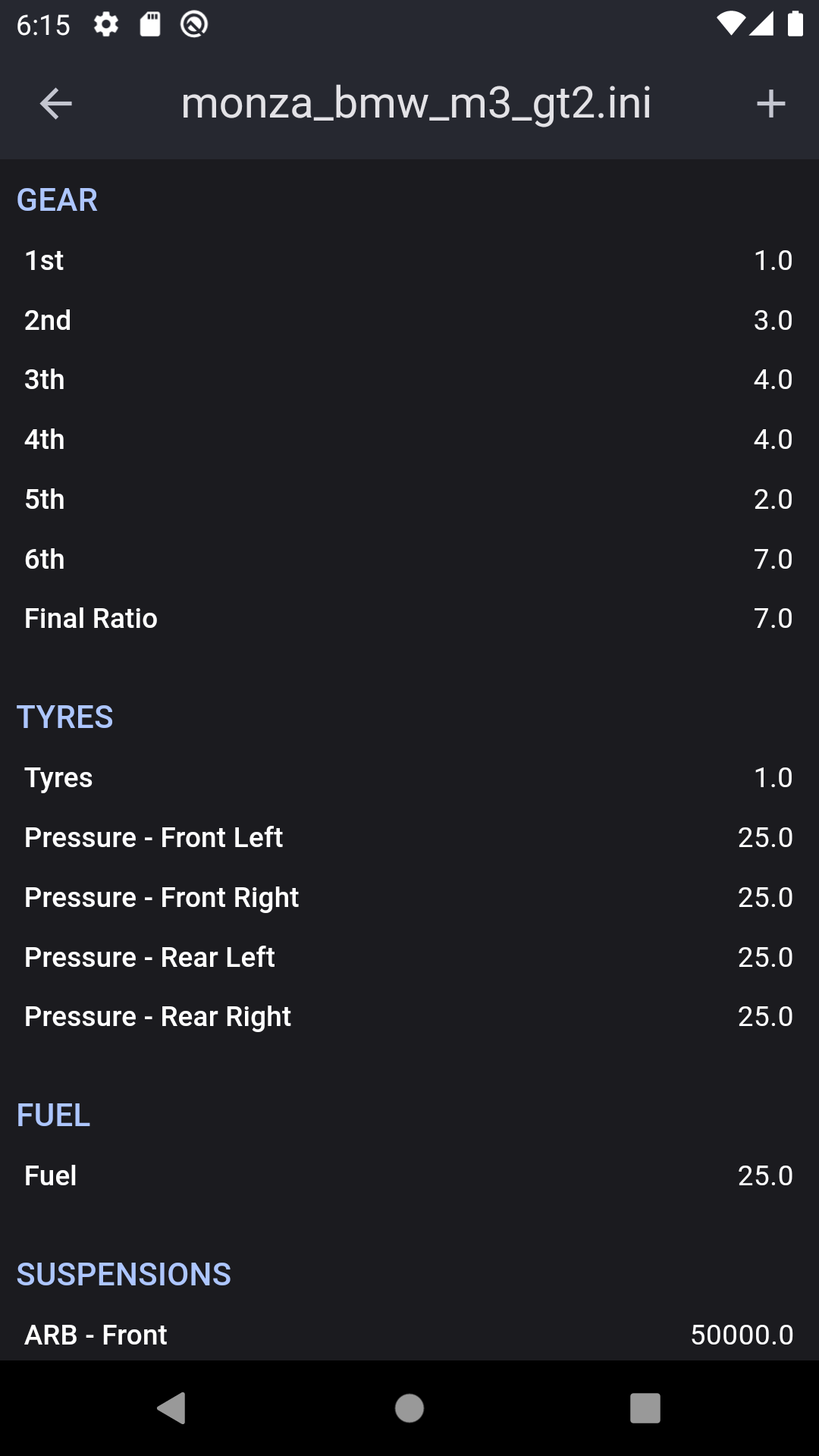The height and width of the screenshot is (1456, 819).
Task: Select the Fuel row
Action: click(x=409, y=1175)
